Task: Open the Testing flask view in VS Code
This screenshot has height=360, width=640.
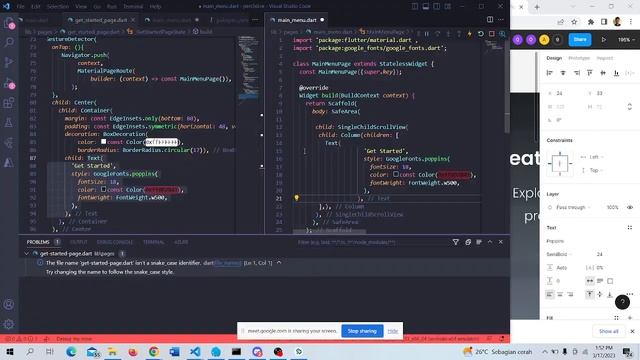Action: click(x=9, y=122)
